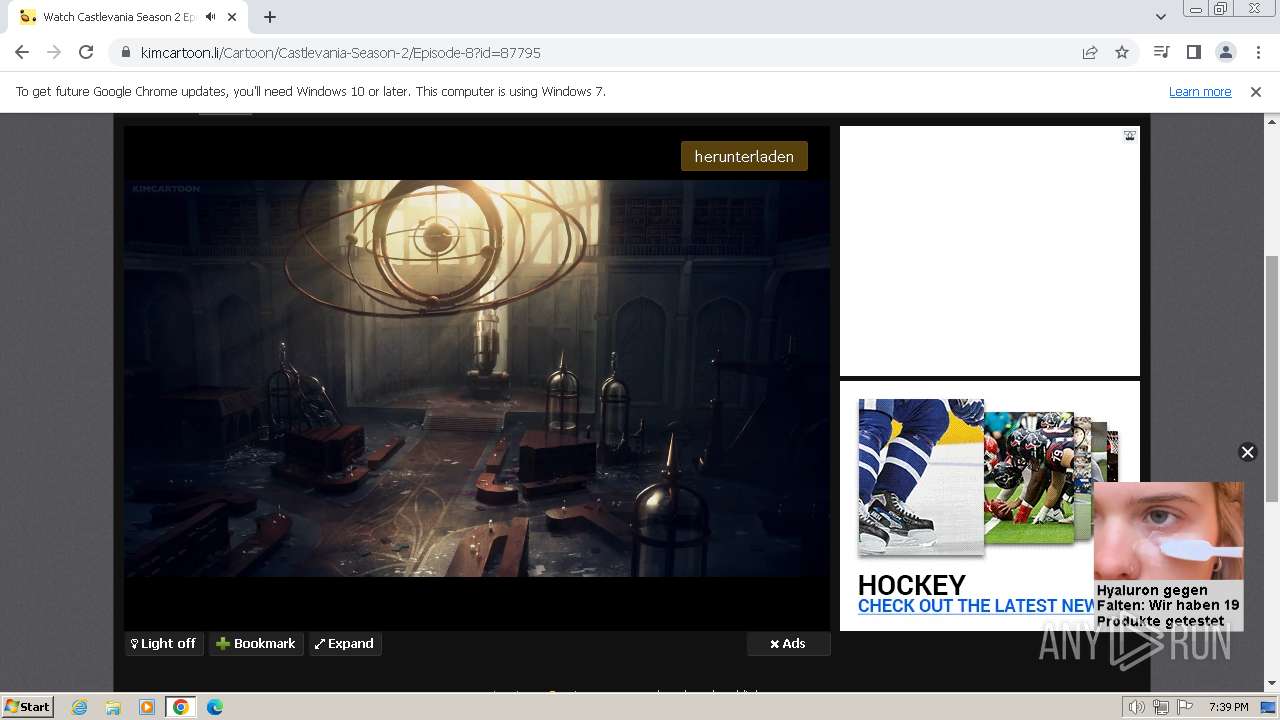The image size is (1280, 720).
Task: Click the hockey skate ad image
Action: (921, 476)
